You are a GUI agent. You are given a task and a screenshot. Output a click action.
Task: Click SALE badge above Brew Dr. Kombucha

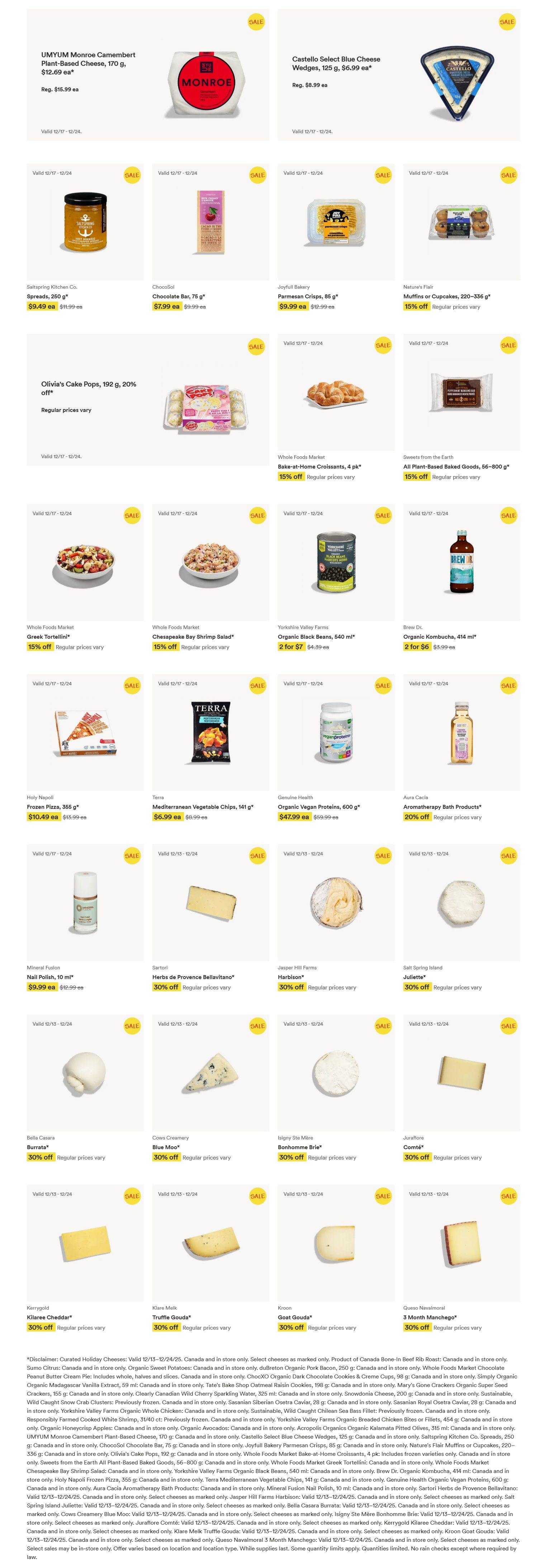click(x=508, y=516)
